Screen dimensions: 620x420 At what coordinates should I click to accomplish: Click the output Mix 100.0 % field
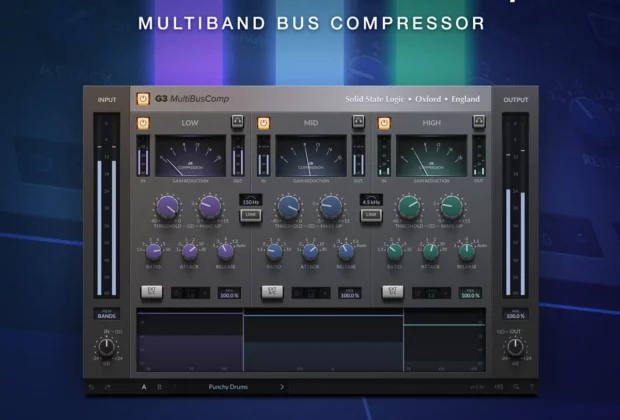pos(516,314)
